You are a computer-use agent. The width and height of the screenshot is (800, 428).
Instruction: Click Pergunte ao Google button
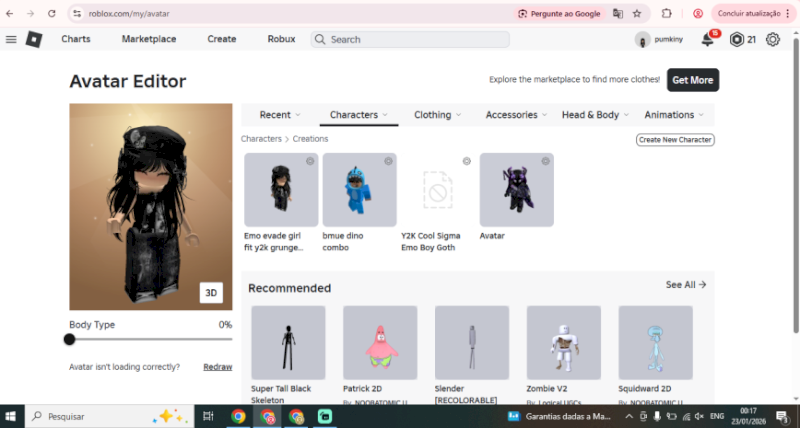pyautogui.click(x=560, y=14)
